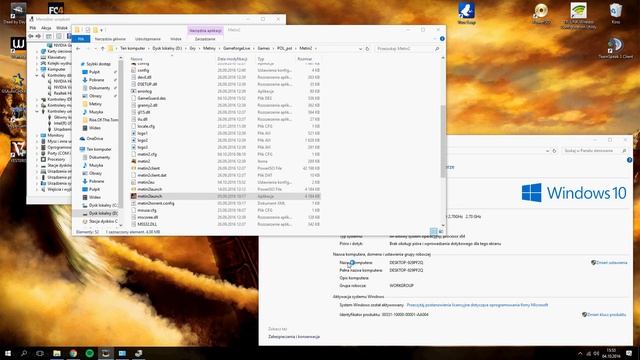640x360 pixels.
Task: Switch to Widok tab in File Explorer
Action: coord(176,39)
